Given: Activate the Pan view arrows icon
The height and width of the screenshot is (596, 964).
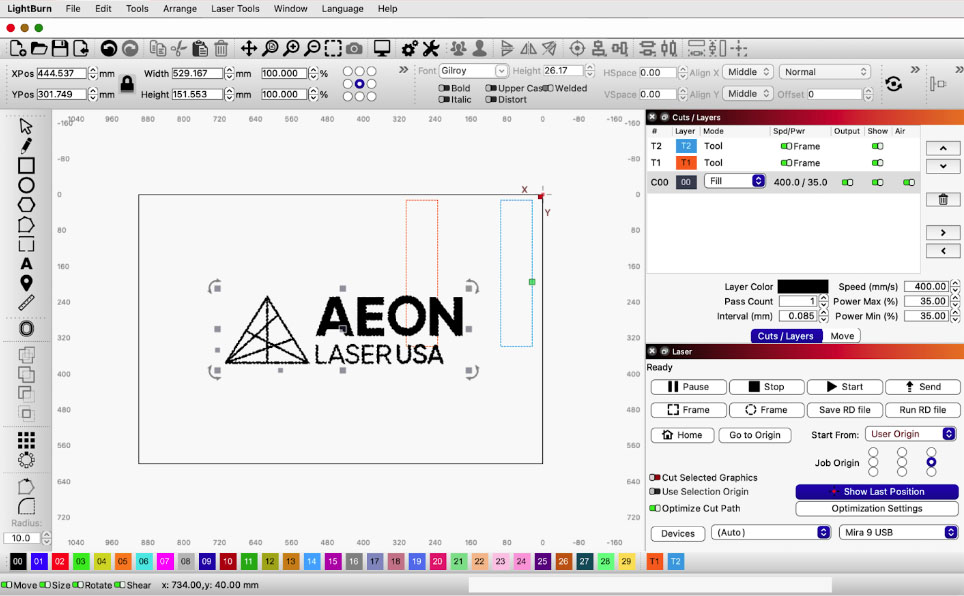Looking at the screenshot, I should click(x=248, y=48).
